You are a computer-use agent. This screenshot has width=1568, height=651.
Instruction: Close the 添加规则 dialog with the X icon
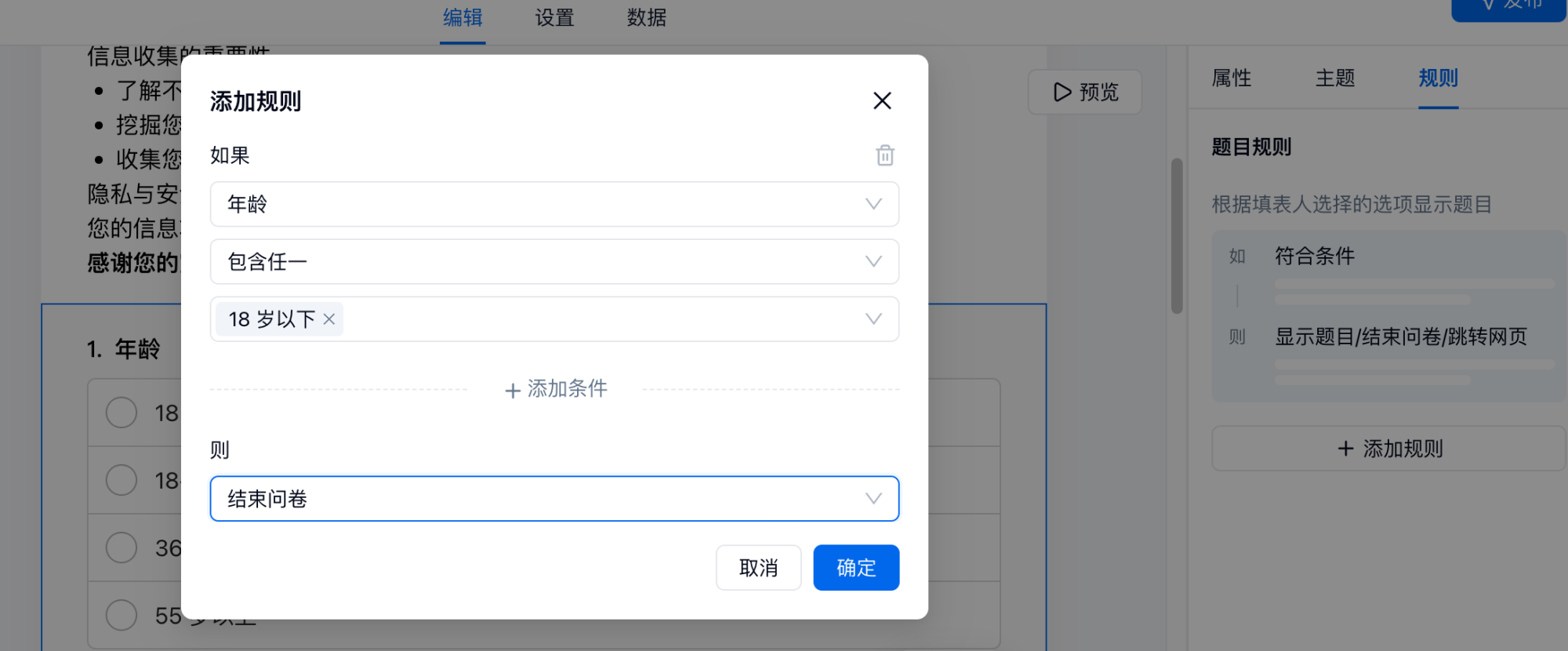(882, 100)
